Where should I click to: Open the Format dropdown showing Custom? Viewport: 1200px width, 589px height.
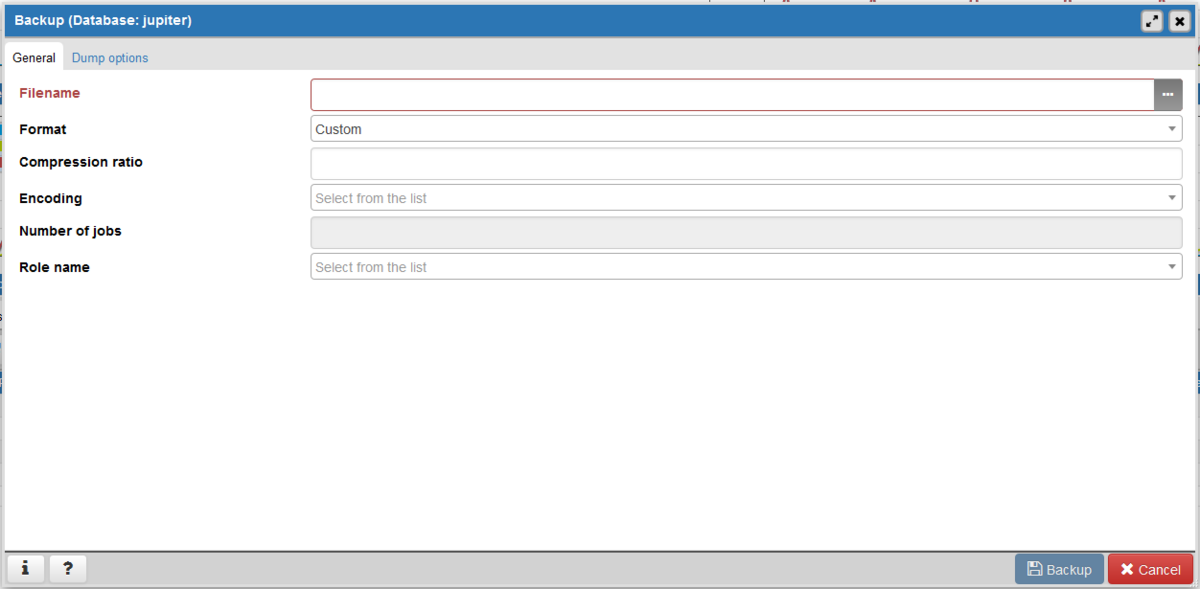click(x=745, y=129)
